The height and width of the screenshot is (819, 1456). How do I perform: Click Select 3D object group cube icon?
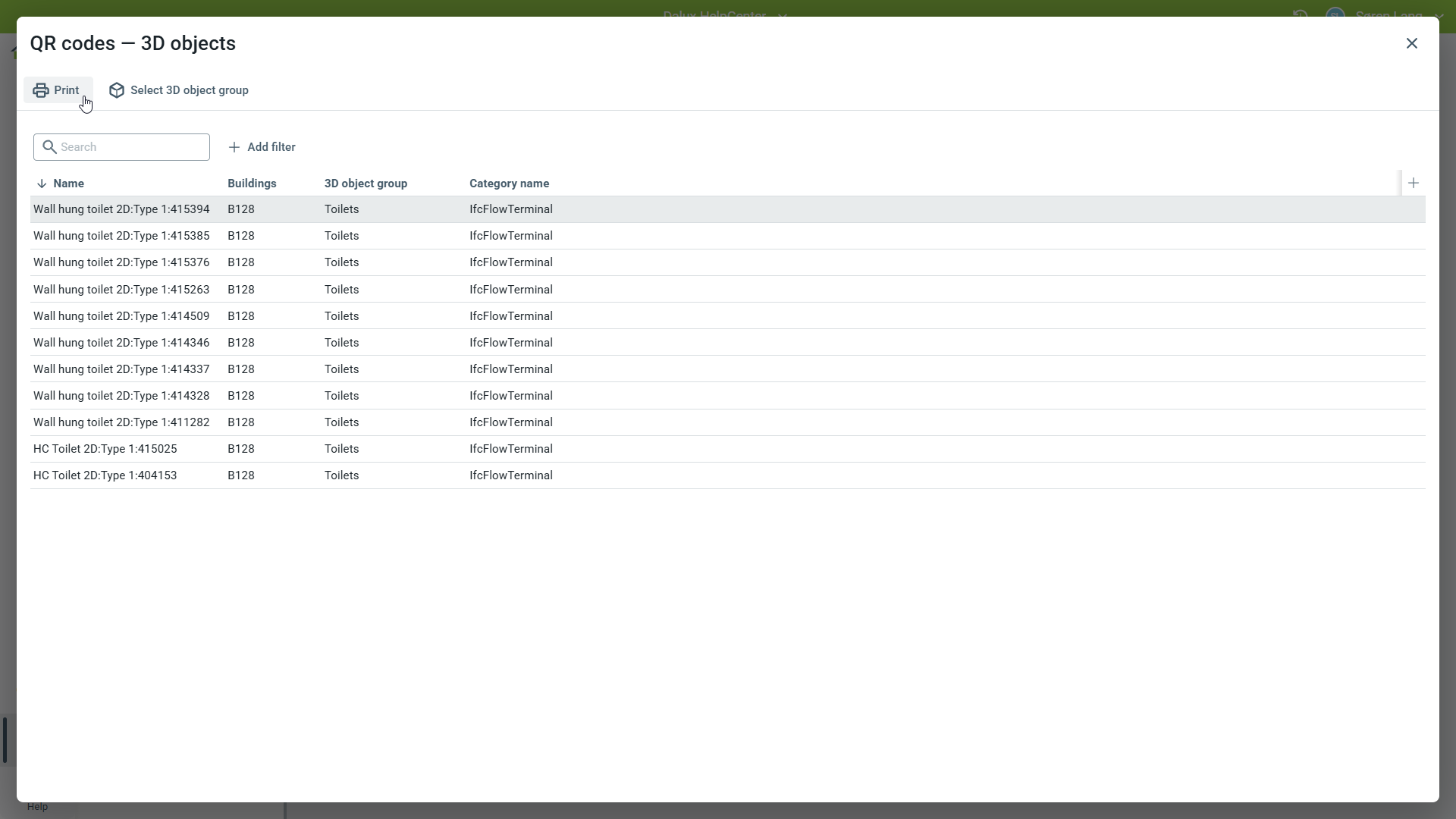coord(116,90)
